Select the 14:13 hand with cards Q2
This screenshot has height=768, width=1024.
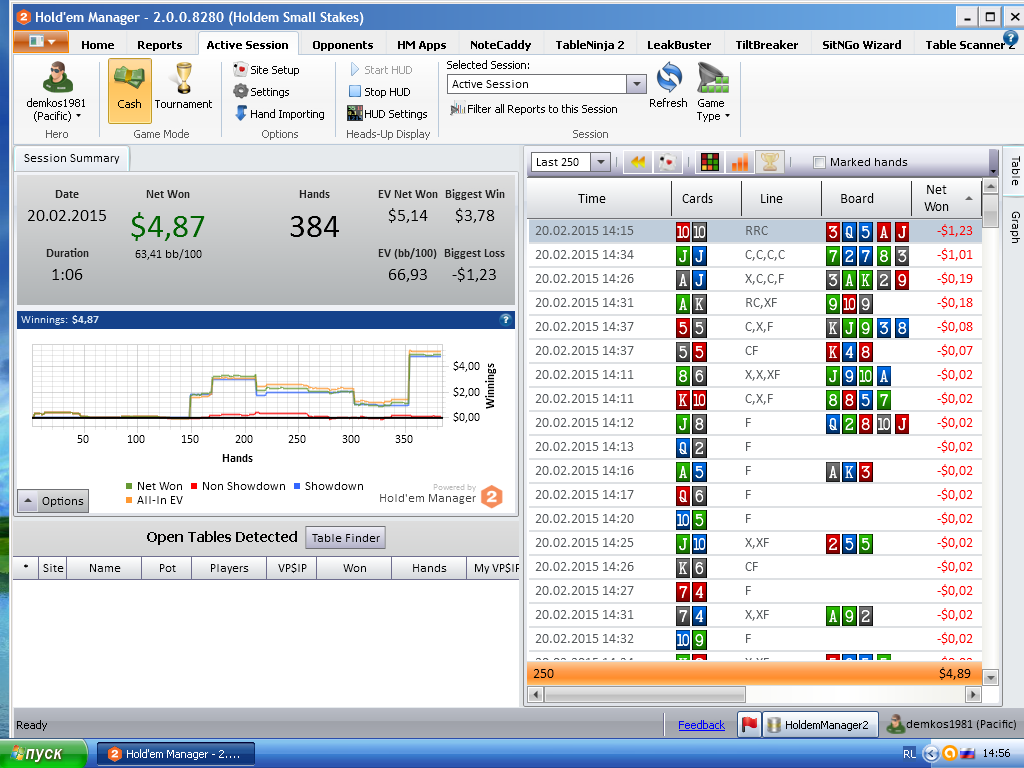click(x=754, y=447)
